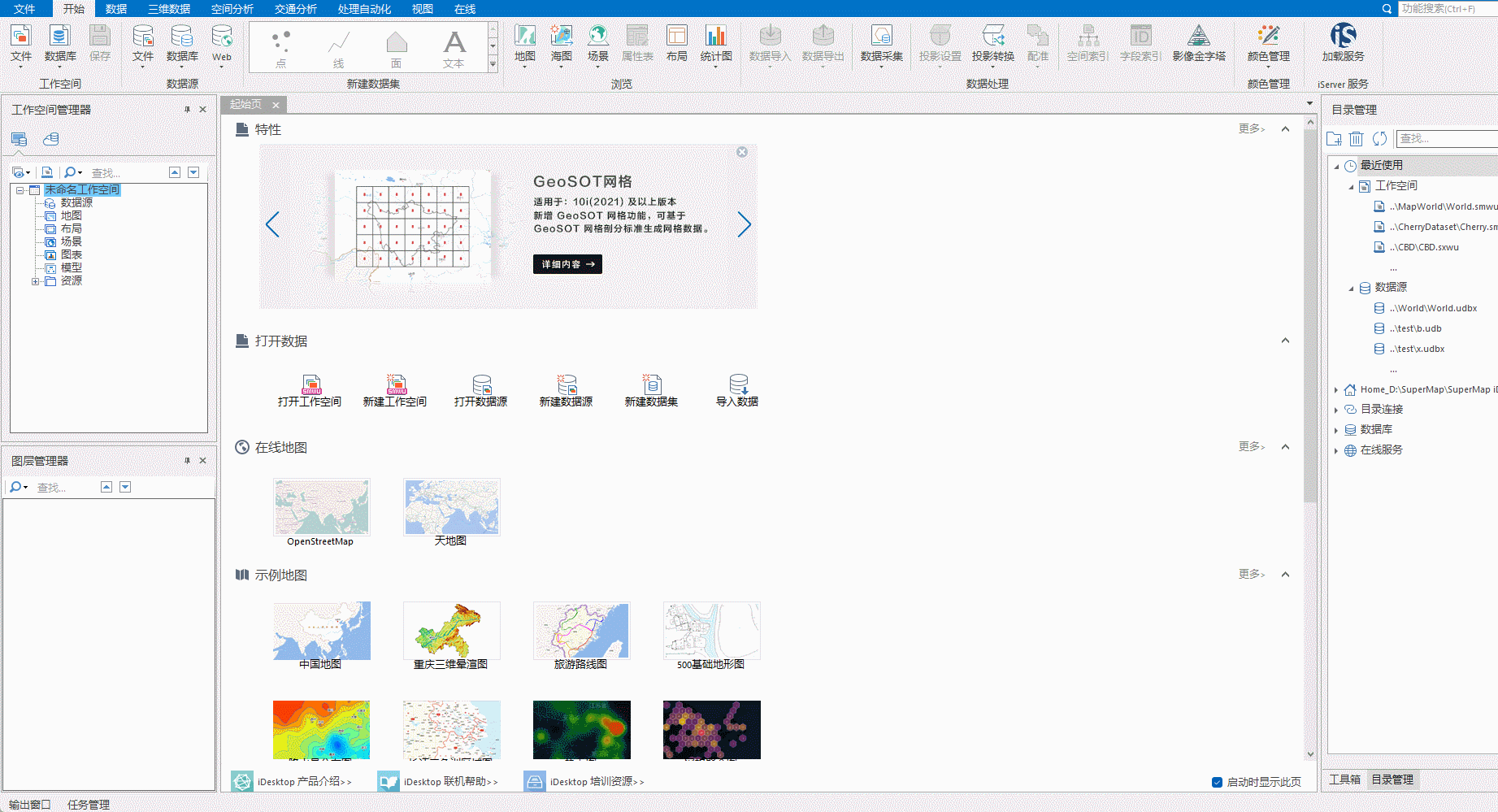Open the OpenStreetMap thumbnail
Screen dimensions: 1498x812
[x=321, y=507]
